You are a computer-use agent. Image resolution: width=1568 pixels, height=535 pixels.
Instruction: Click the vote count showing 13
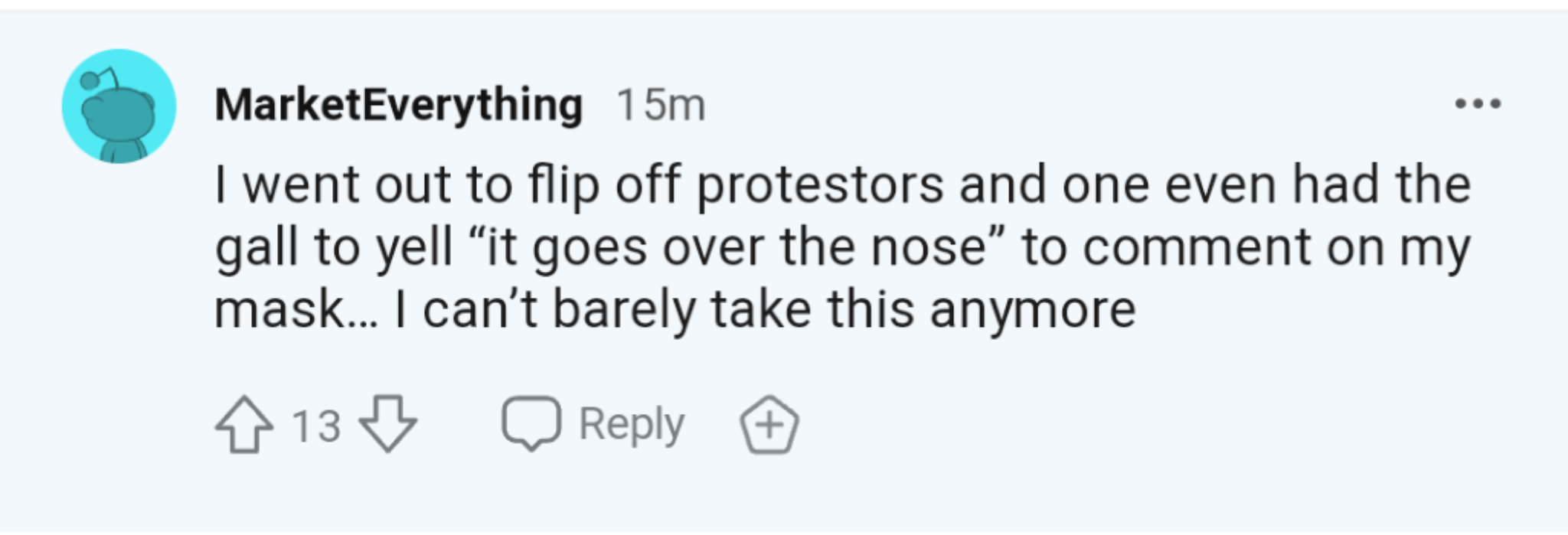click(x=315, y=426)
